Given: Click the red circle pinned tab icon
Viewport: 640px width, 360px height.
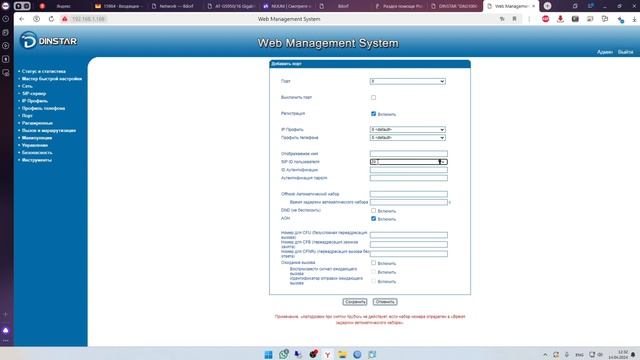Looking at the screenshot, I should coord(42,6).
